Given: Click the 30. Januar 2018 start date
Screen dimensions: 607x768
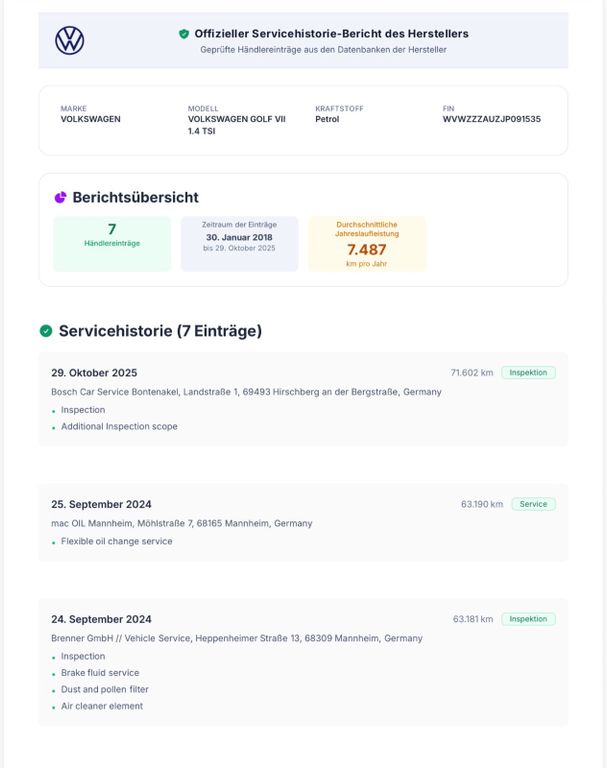Looking at the screenshot, I should point(239,238).
